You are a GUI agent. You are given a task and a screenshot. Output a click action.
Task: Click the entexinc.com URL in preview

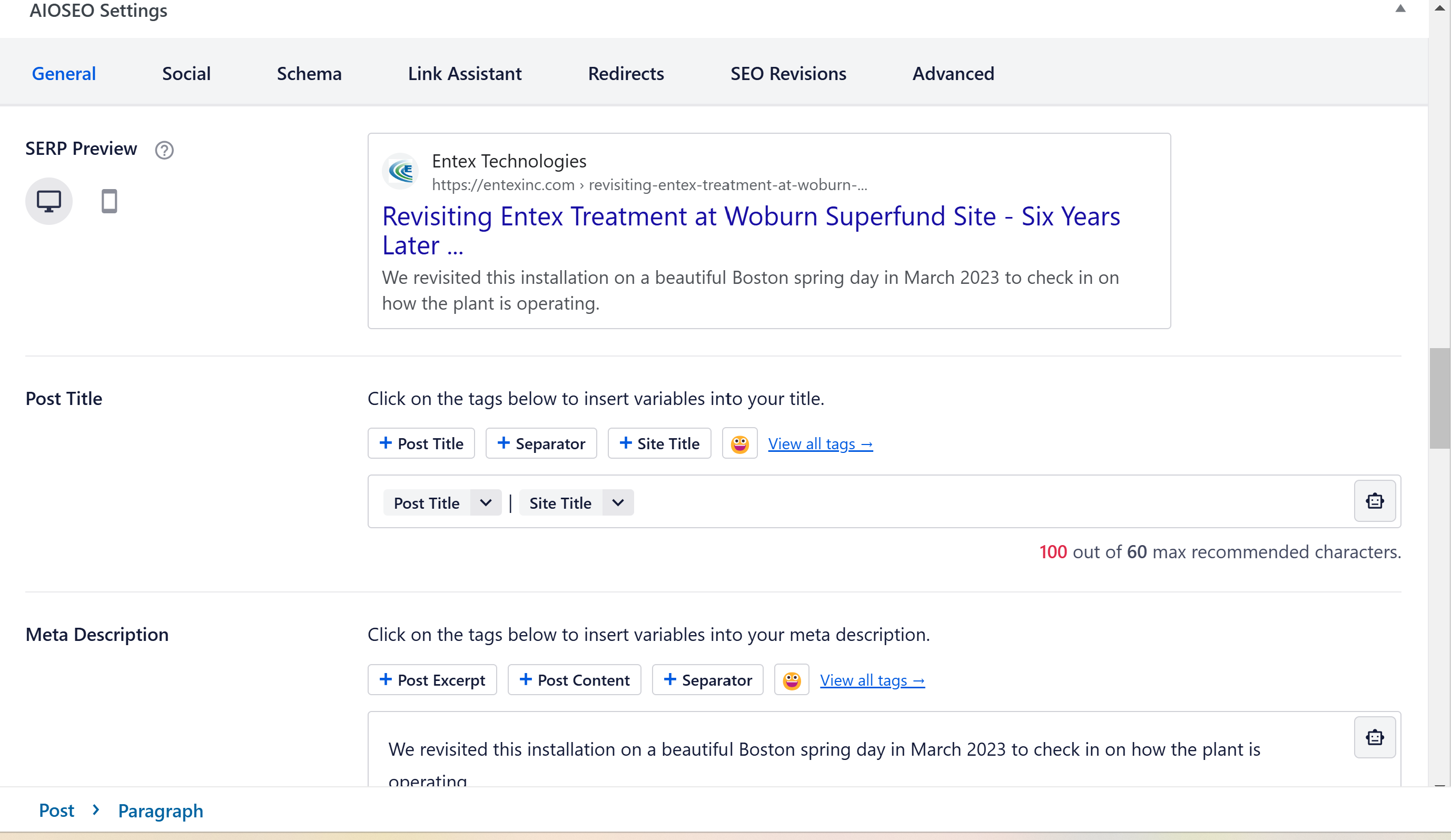click(x=649, y=184)
